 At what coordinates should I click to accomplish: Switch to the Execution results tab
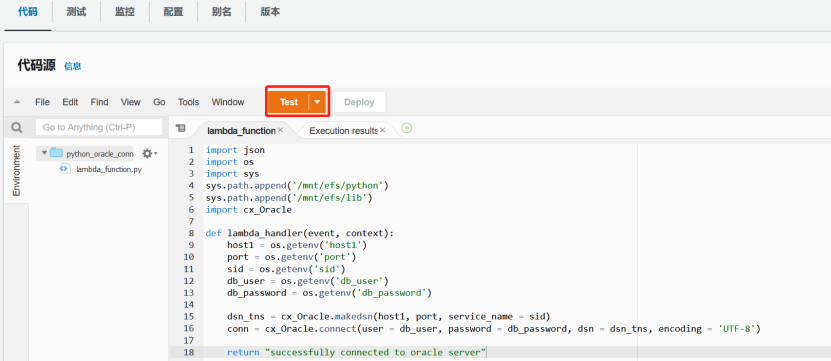343,130
